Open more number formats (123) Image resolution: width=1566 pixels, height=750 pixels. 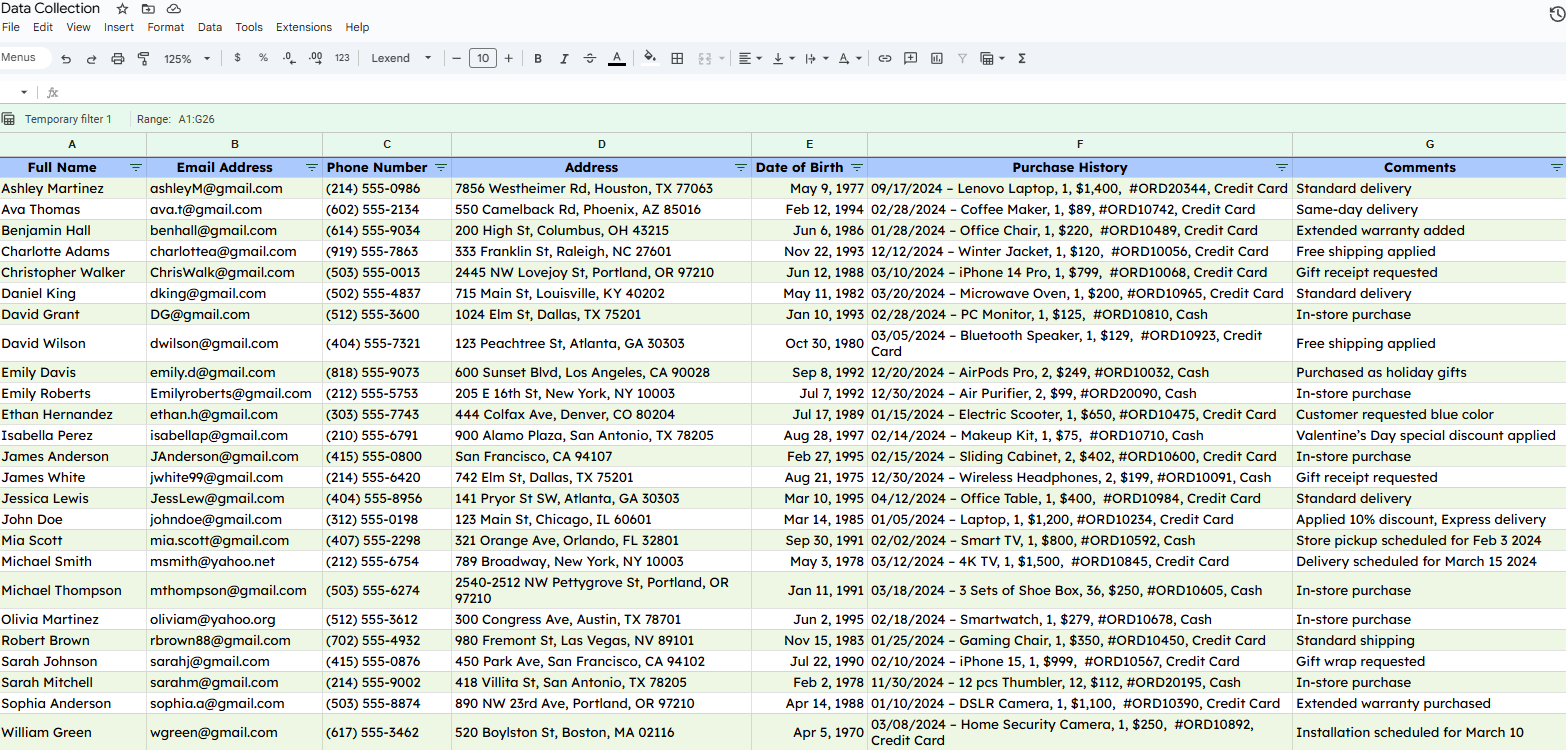(x=342, y=58)
